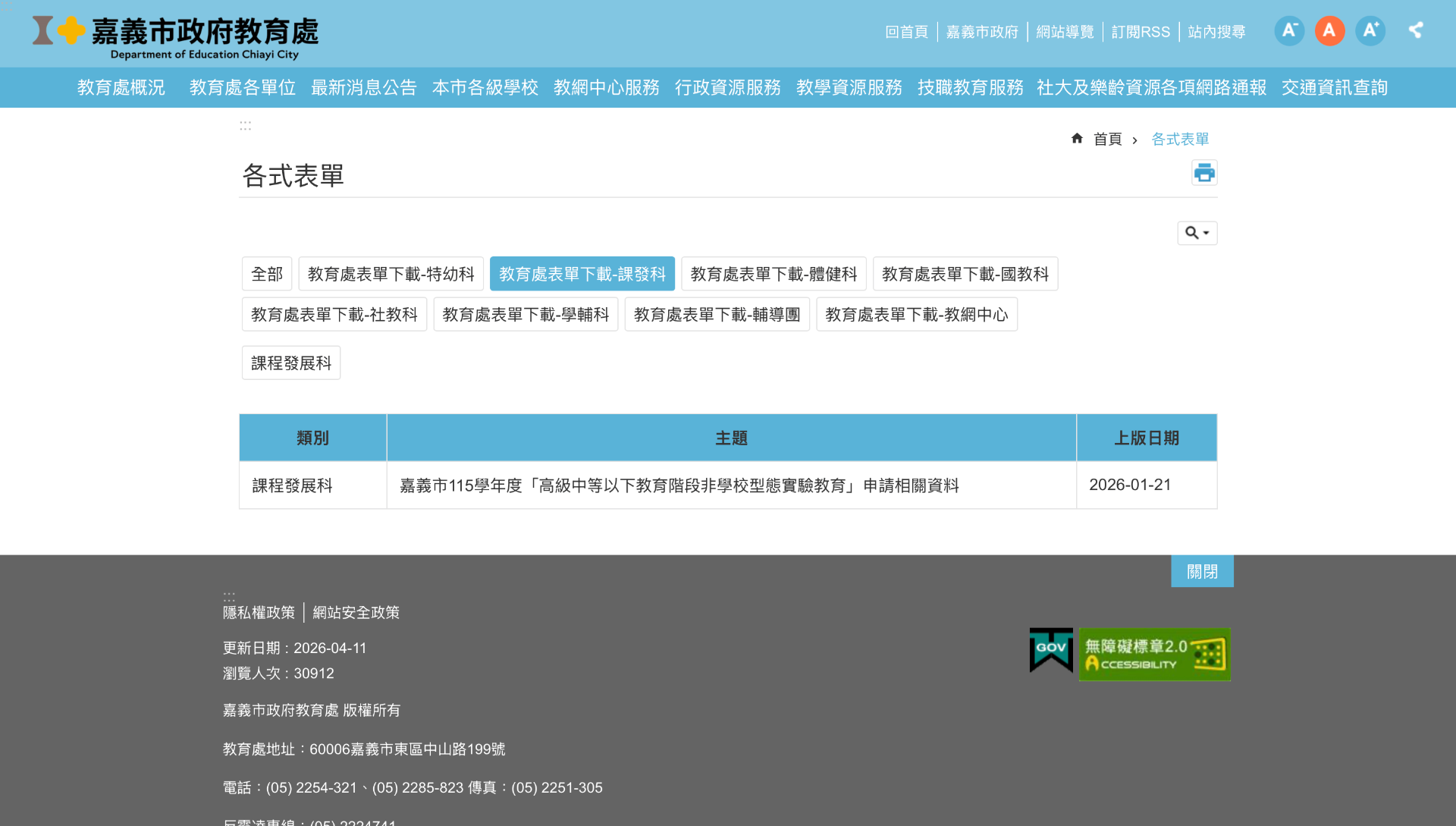
Task: Increase font size with the A+ icon
Action: (1370, 30)
